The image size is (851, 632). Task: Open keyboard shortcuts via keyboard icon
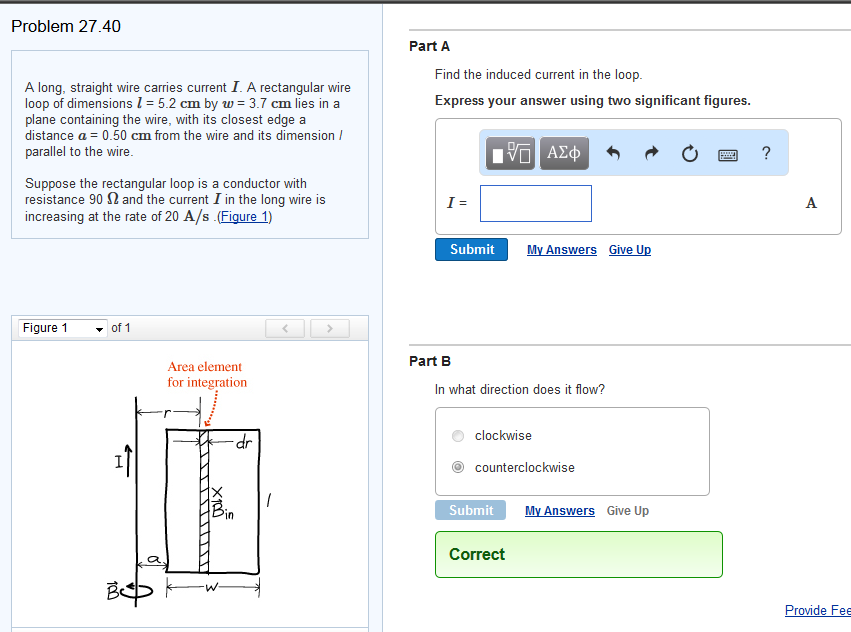[727, 153]
